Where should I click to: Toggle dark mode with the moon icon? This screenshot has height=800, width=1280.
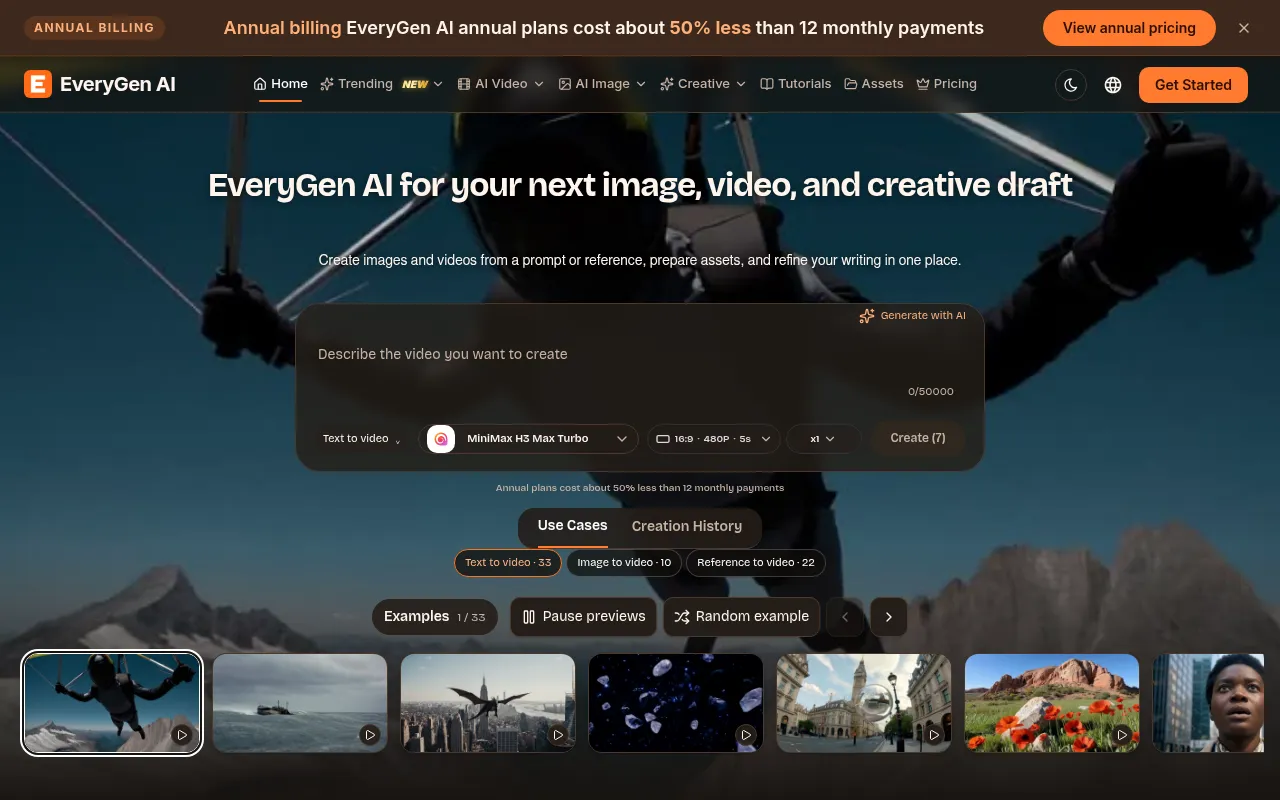tap(1071, 85)
